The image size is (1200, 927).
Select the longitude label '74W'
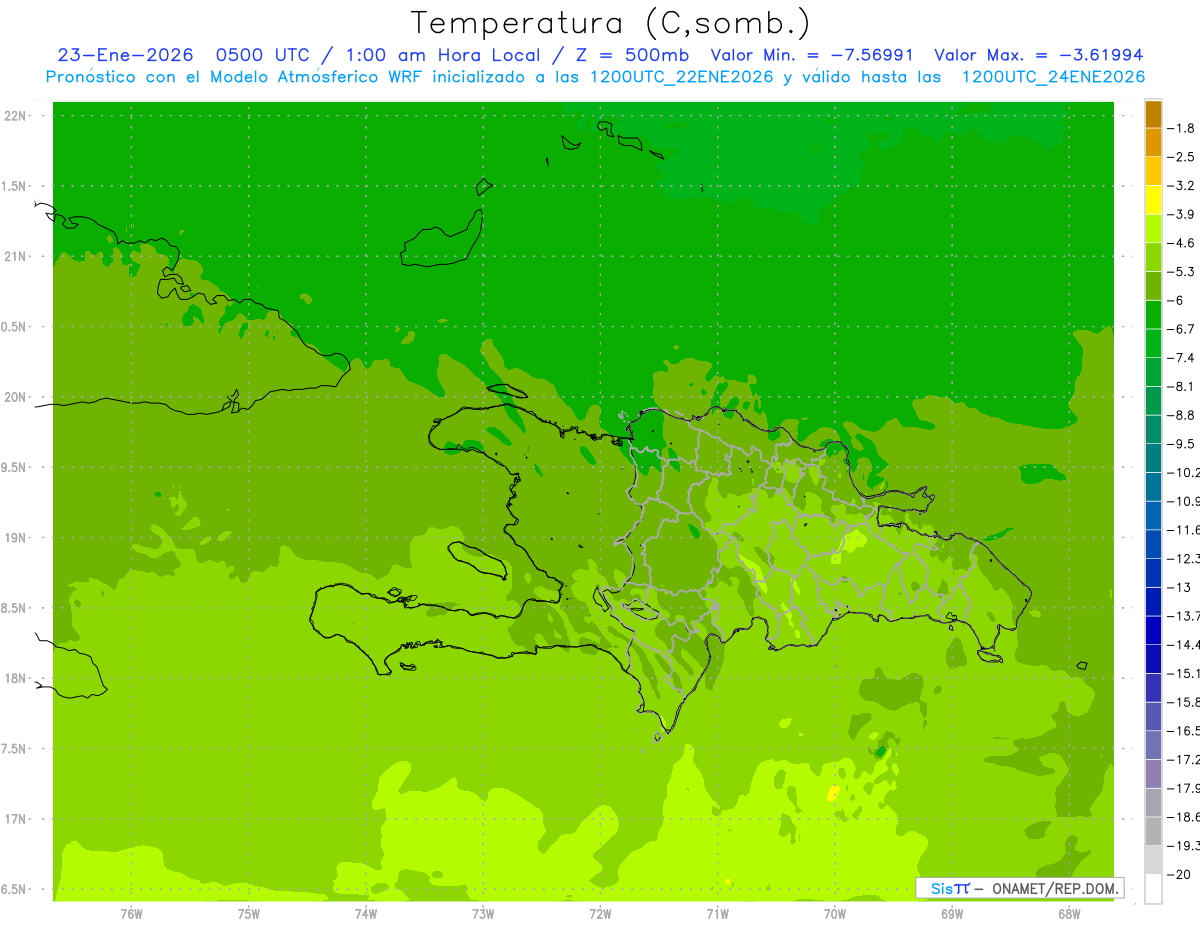coord(366,913)
